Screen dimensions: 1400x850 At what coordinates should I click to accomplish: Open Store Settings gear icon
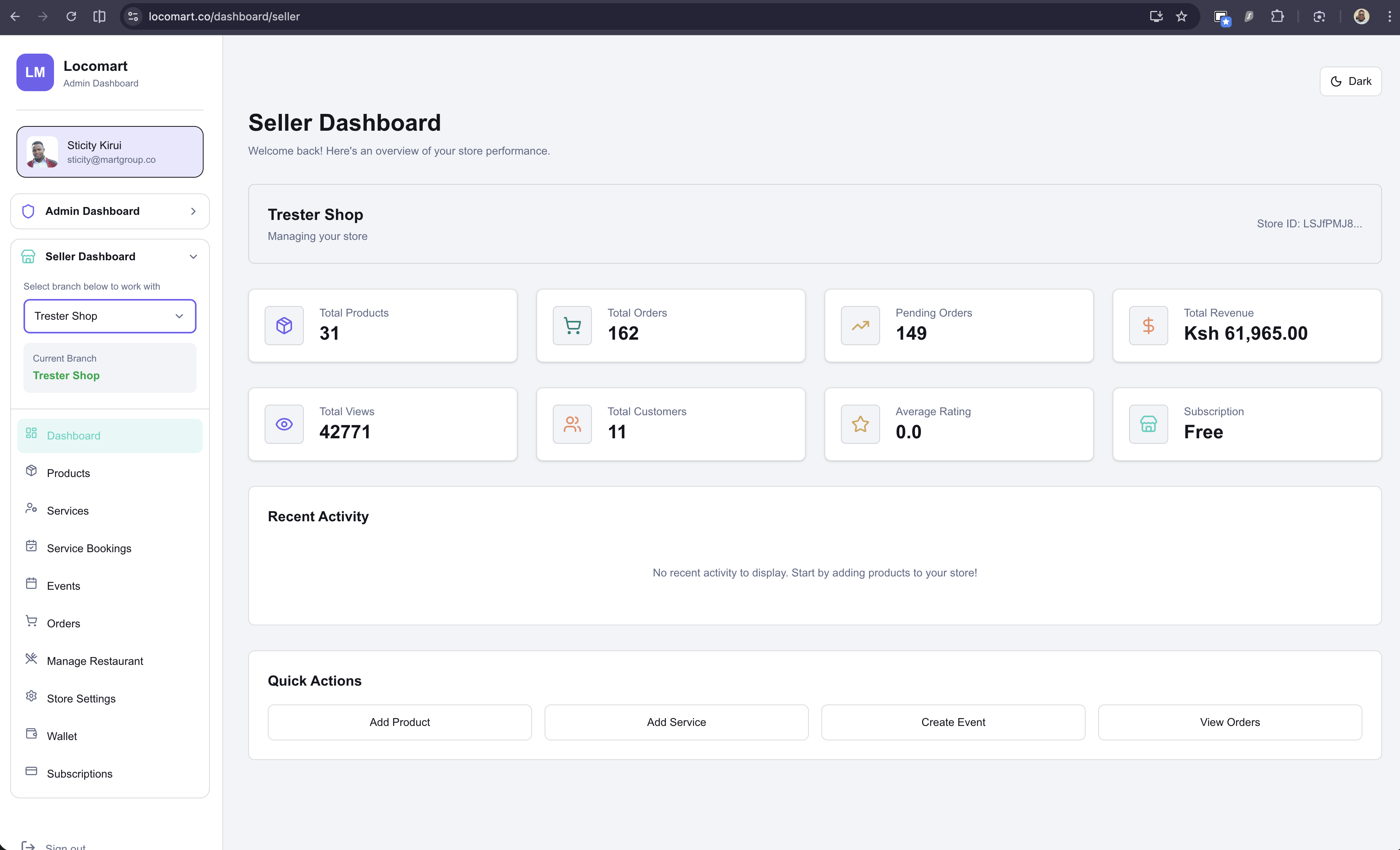pos(32,697)
